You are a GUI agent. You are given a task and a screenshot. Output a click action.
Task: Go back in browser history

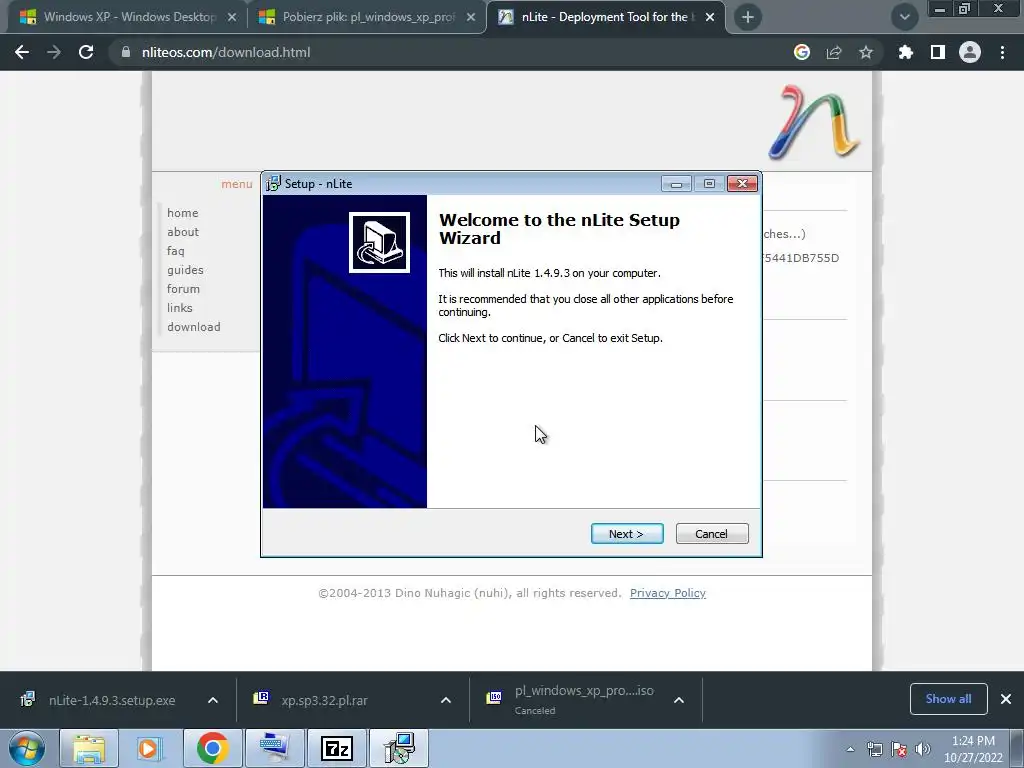pos(22,52)
